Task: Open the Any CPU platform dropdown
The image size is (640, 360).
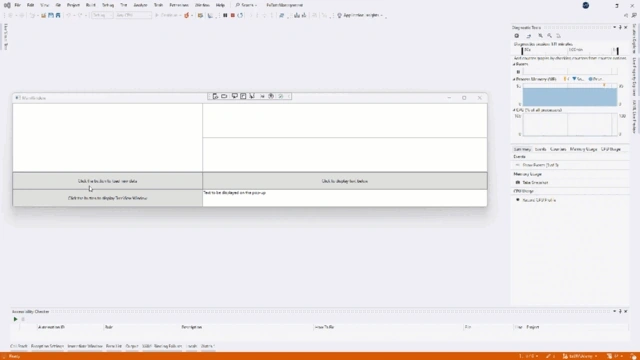Action: pyautogui.click(x=133, y=16)
